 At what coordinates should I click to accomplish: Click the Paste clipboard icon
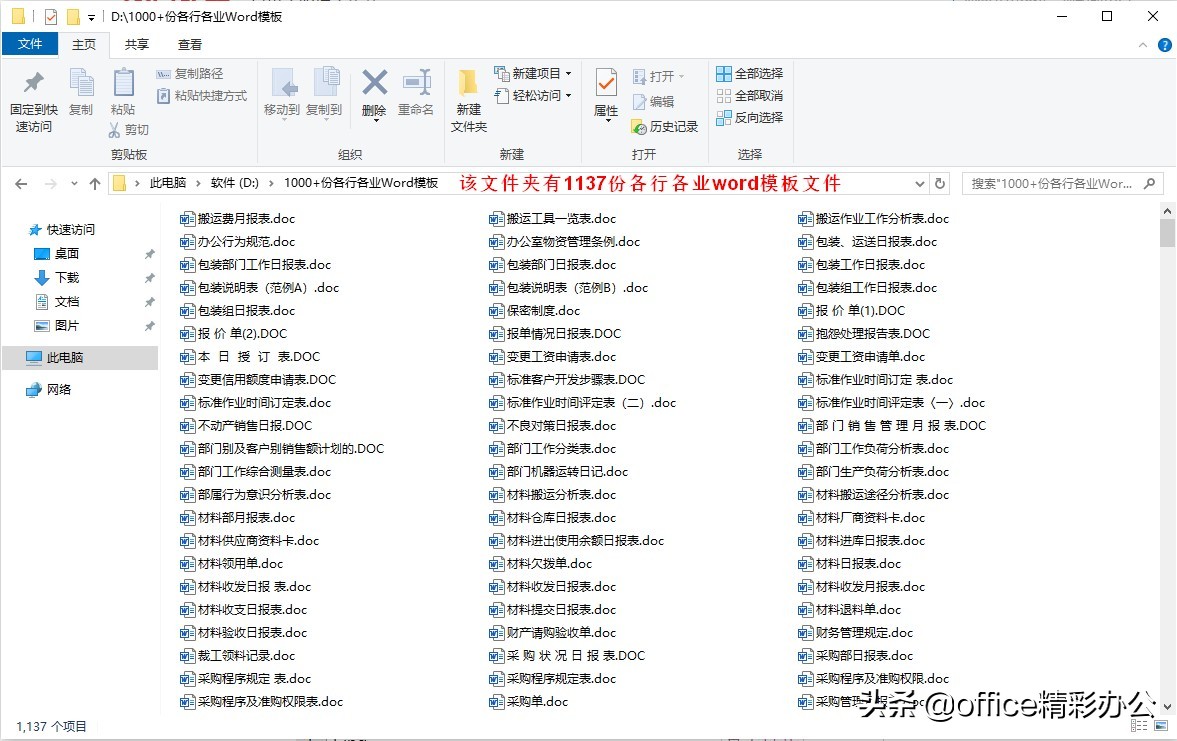123,83
